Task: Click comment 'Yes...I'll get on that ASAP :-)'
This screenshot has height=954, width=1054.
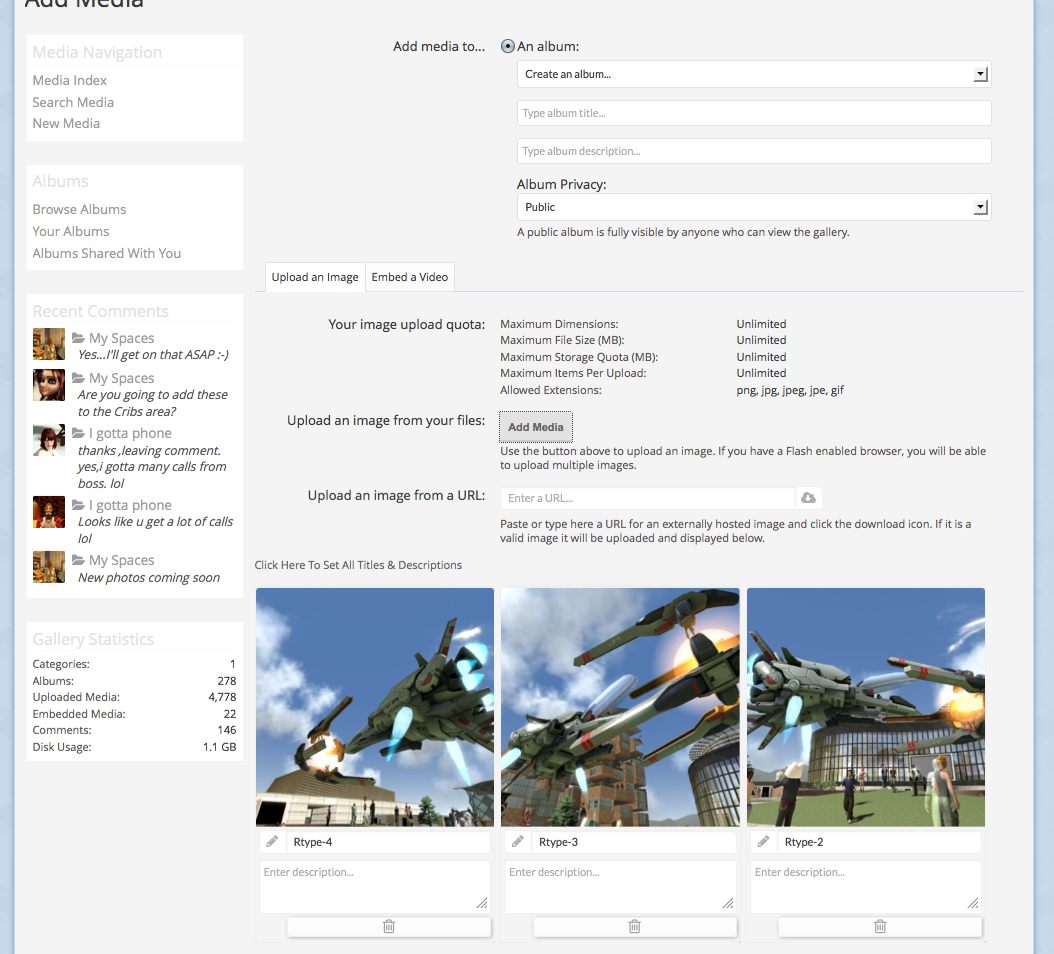Action: (x=153, y=355)
